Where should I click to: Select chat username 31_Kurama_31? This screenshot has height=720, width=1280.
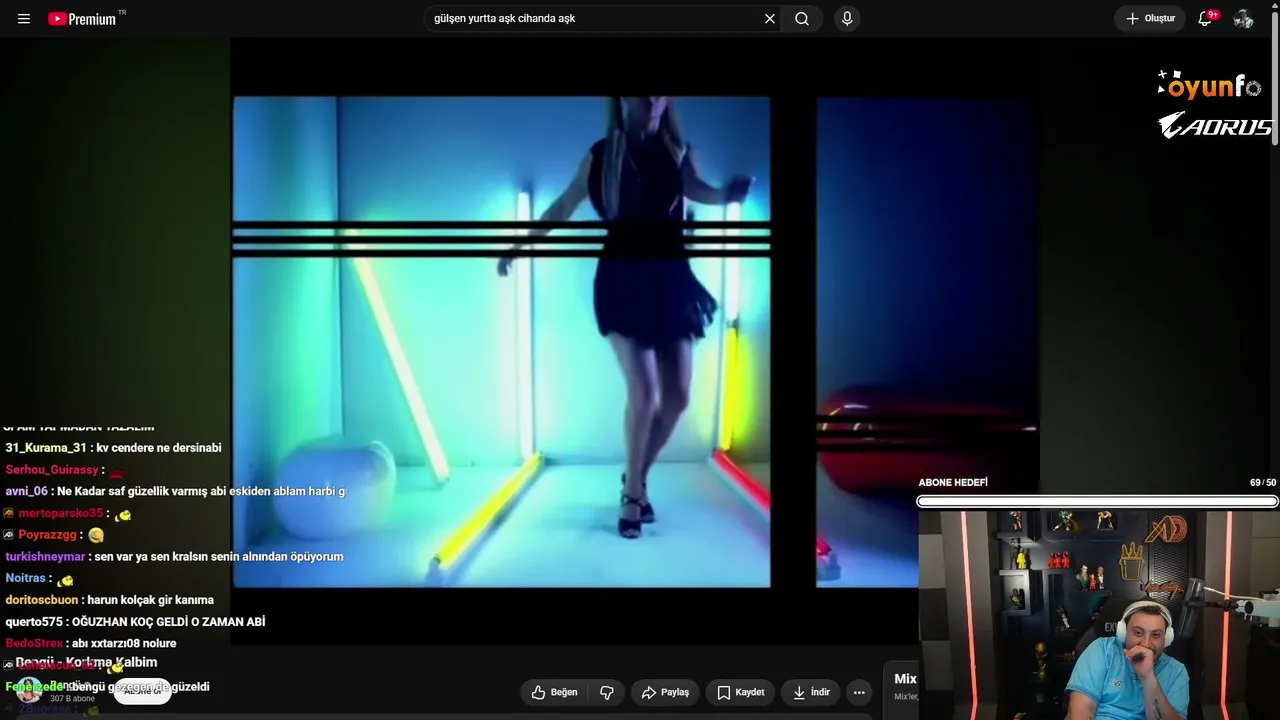(46, 448)
